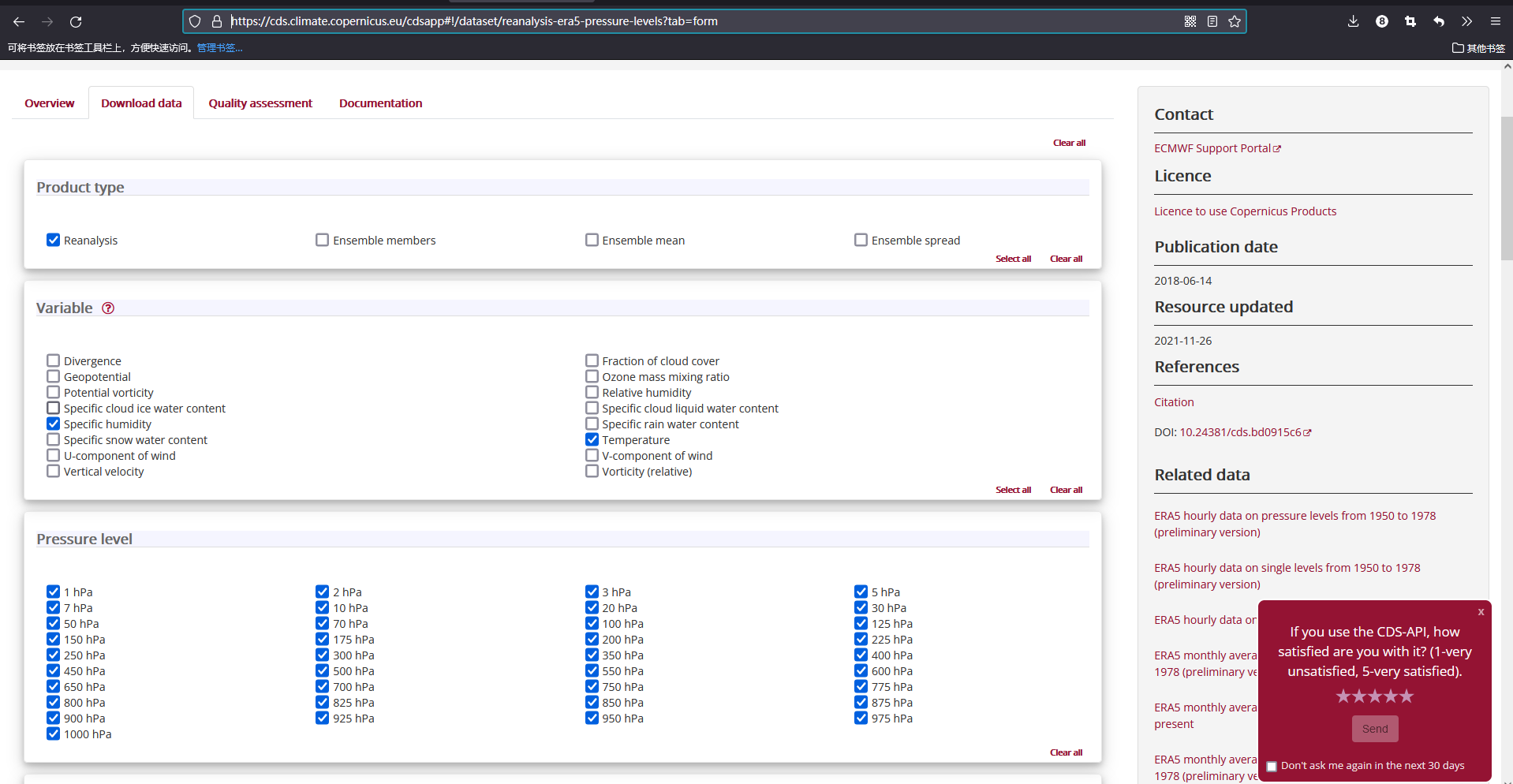Open the Citation reference link
The height and width of the screenshot is (784, 1513).
[x=1174, y=402]
